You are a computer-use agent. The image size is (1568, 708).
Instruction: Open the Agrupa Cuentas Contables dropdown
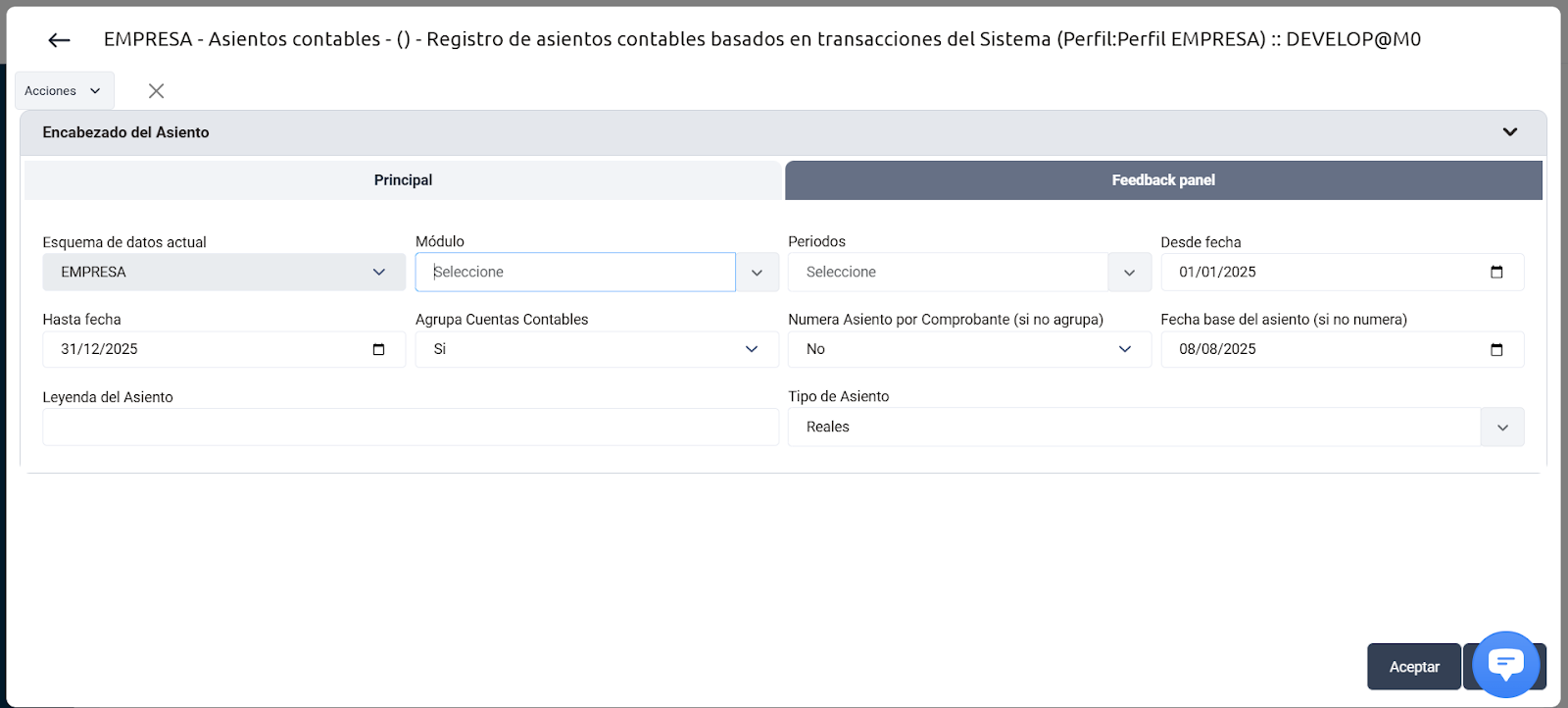coord(597,349)
